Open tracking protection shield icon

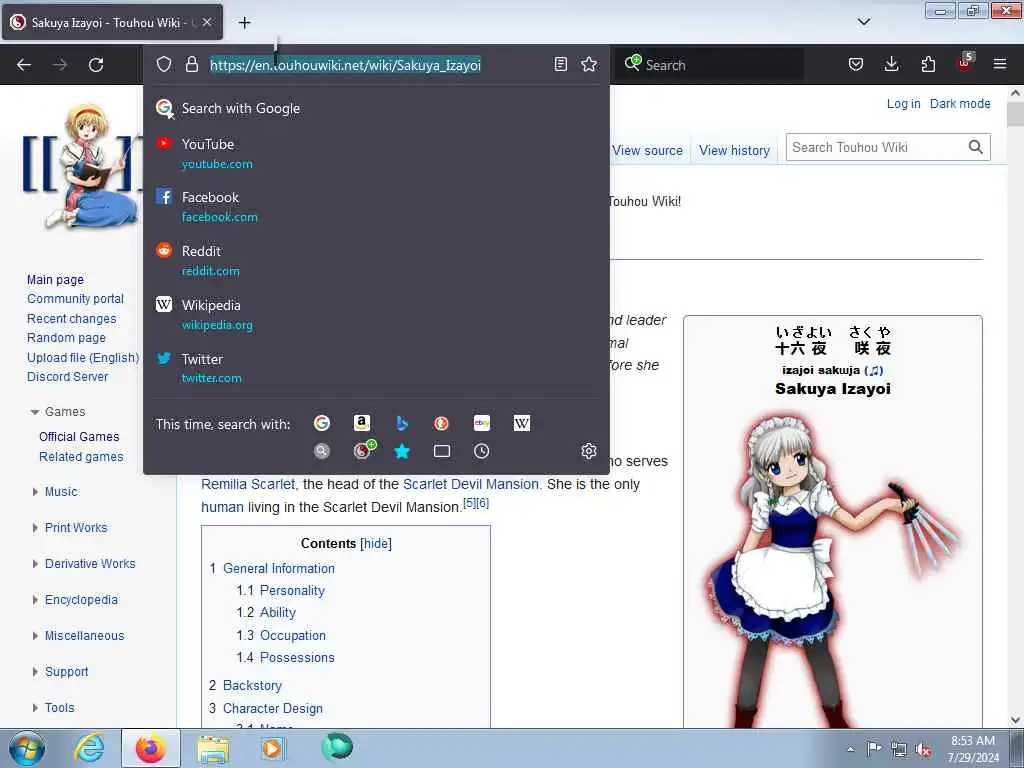(x=164, y=64)
